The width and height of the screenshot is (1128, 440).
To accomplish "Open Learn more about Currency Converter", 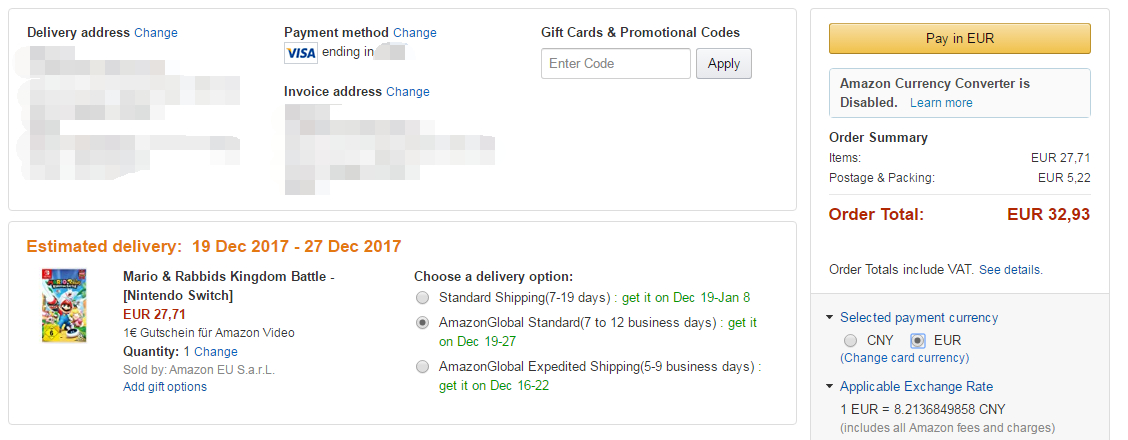I will [x=941, y=103].
